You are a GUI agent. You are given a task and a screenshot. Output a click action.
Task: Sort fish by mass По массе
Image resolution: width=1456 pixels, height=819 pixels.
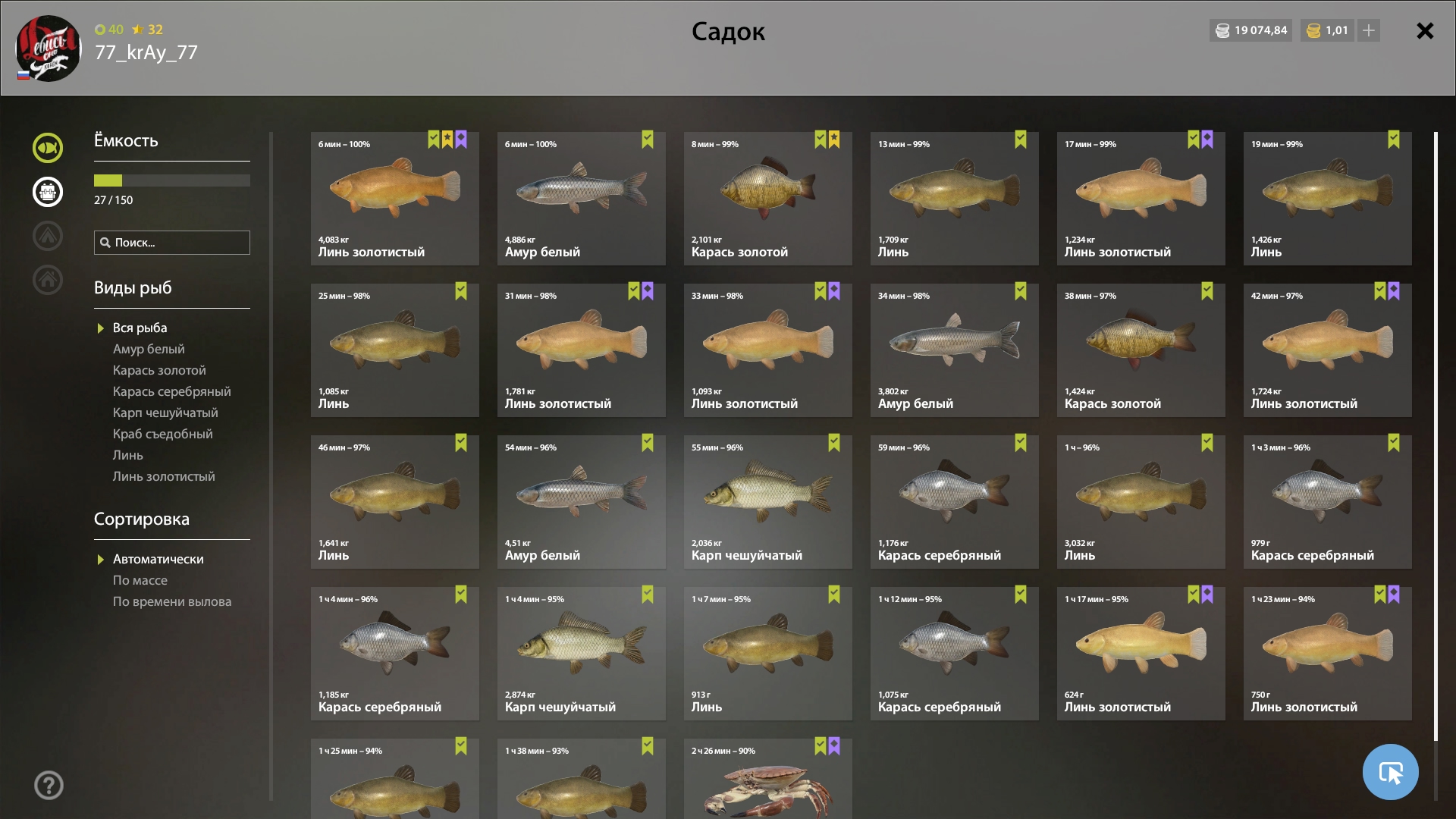[x=140, y=580]
